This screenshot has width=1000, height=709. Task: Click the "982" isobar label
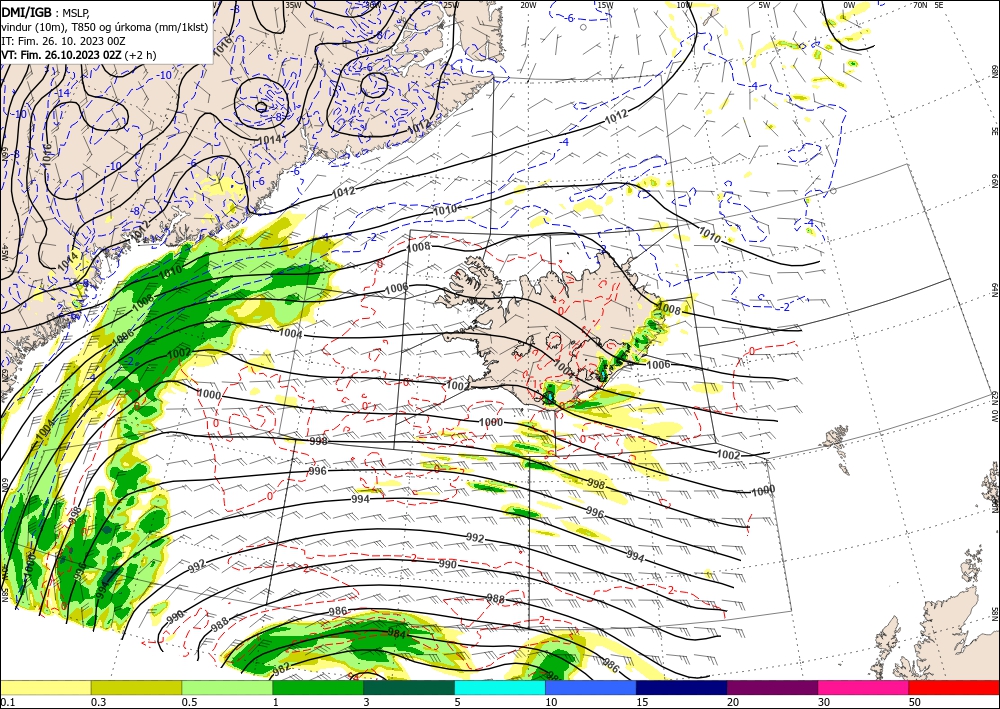[281, 668]
